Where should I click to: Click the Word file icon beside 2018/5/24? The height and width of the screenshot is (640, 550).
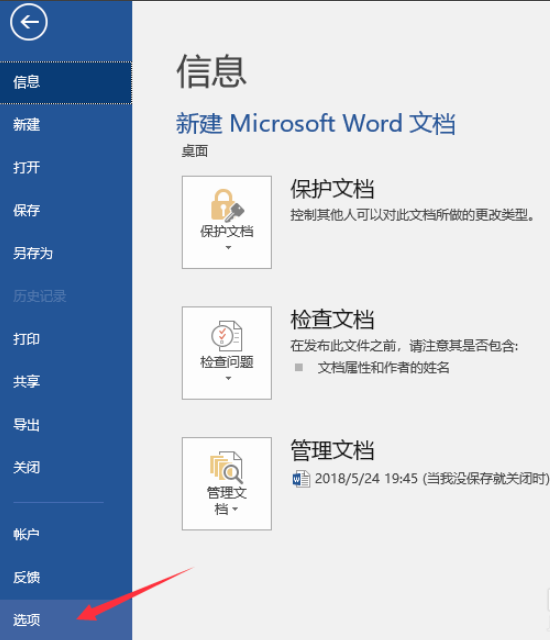(302, 478)
